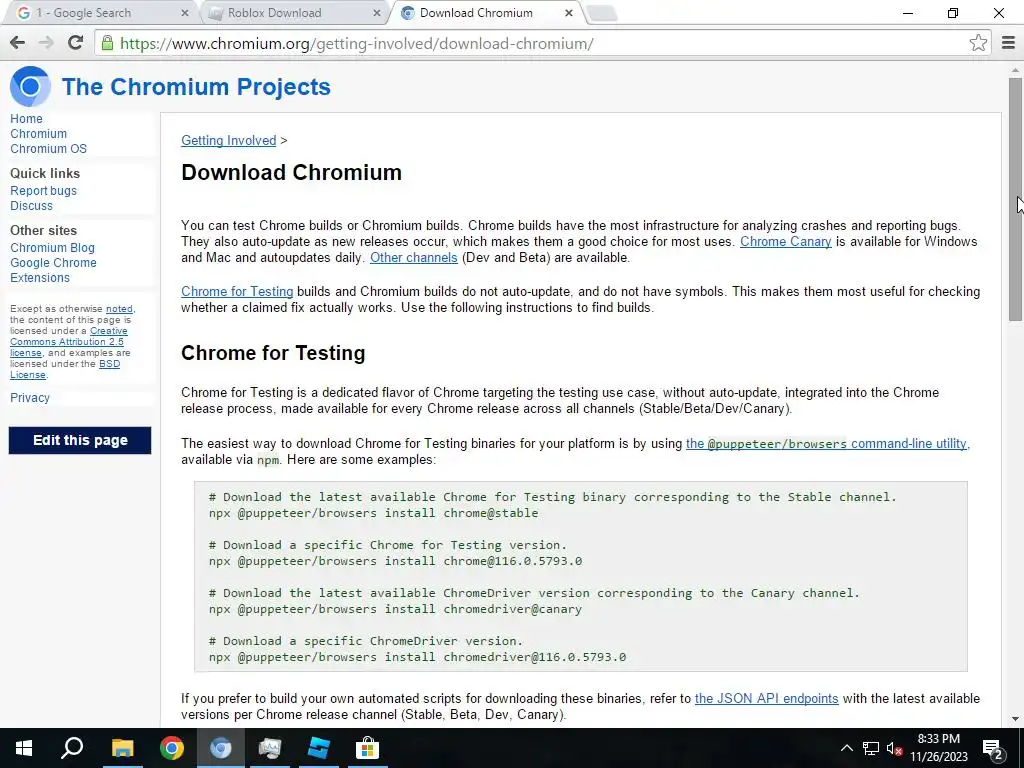
Task: Click the Chromium logo in page header
Action: [x=29, y=86]
